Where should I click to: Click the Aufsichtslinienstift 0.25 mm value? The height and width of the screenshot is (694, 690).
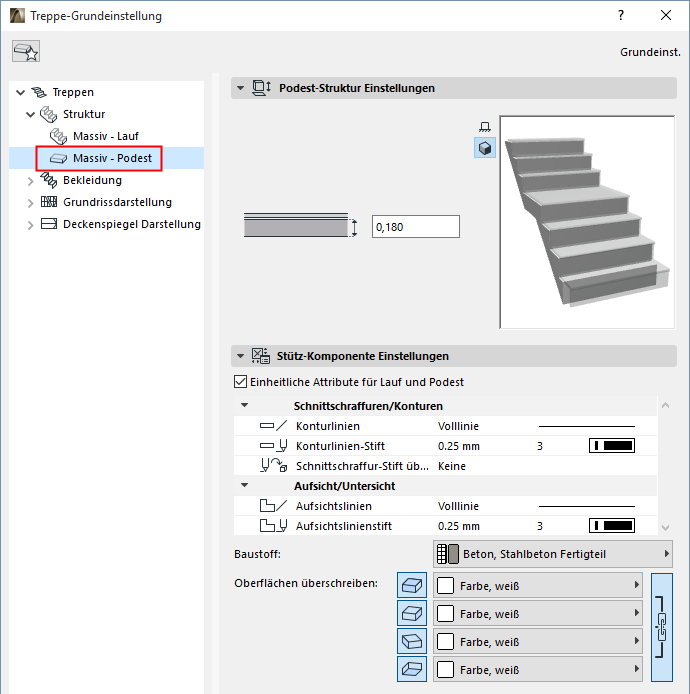(x=459, y=526)
